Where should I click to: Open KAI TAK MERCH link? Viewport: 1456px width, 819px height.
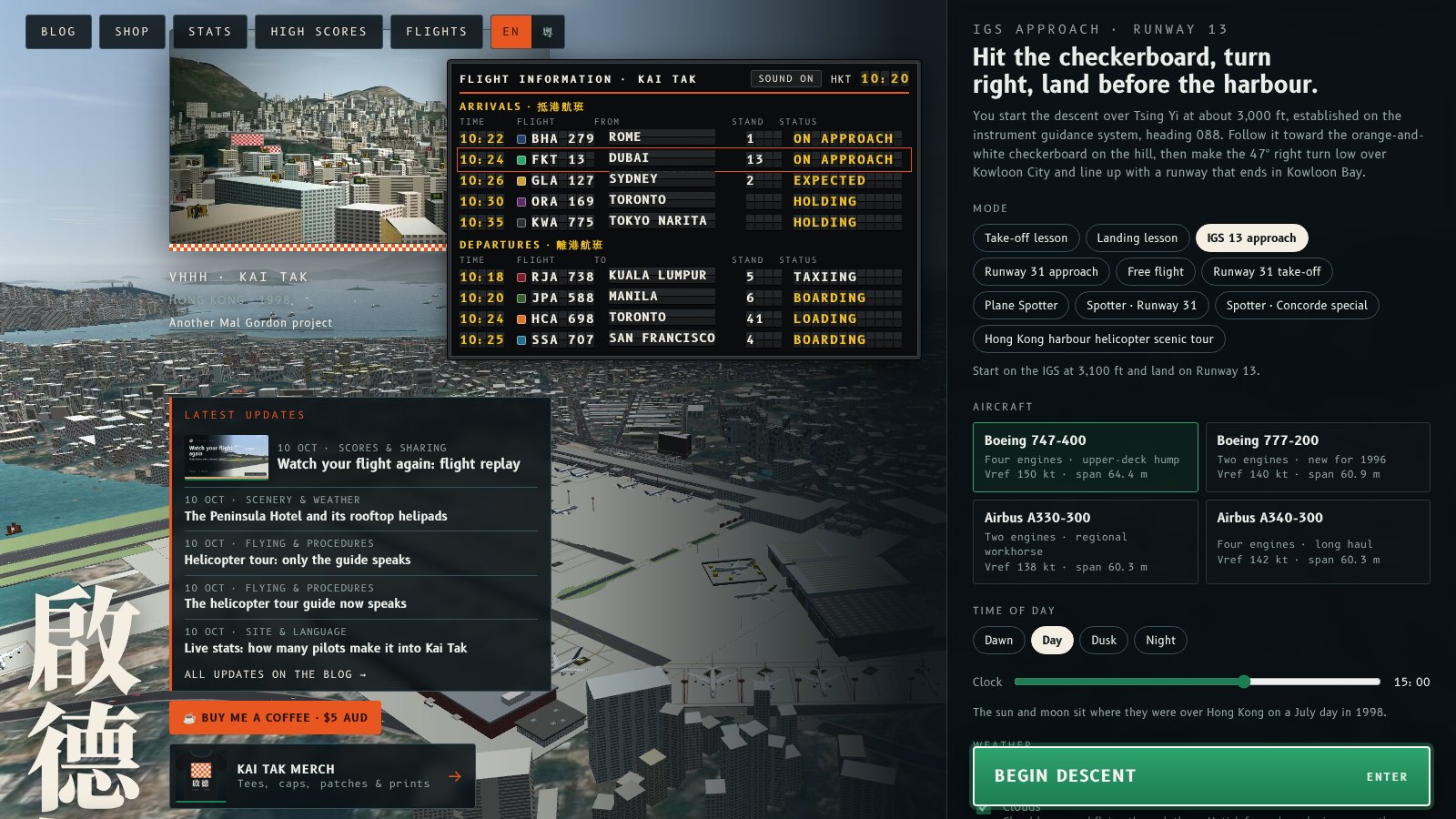coord(322,776)
